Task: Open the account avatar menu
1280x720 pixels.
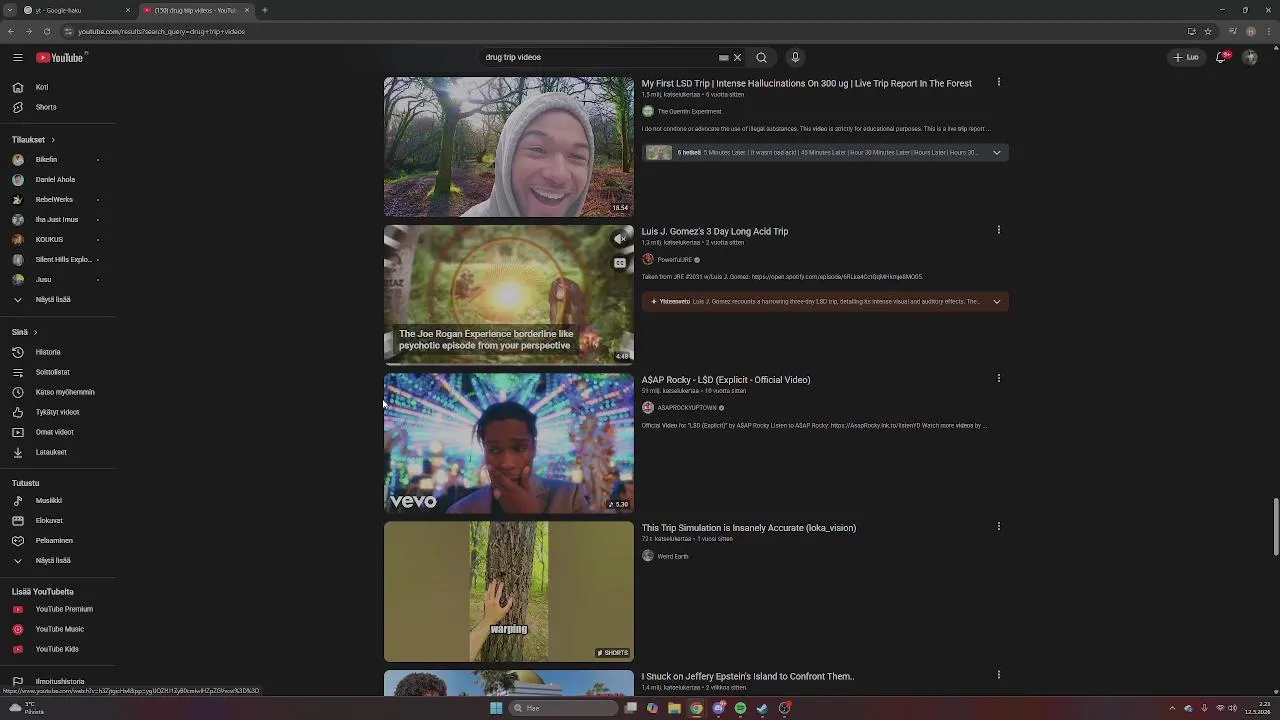Action: [x=1250, y=57]
